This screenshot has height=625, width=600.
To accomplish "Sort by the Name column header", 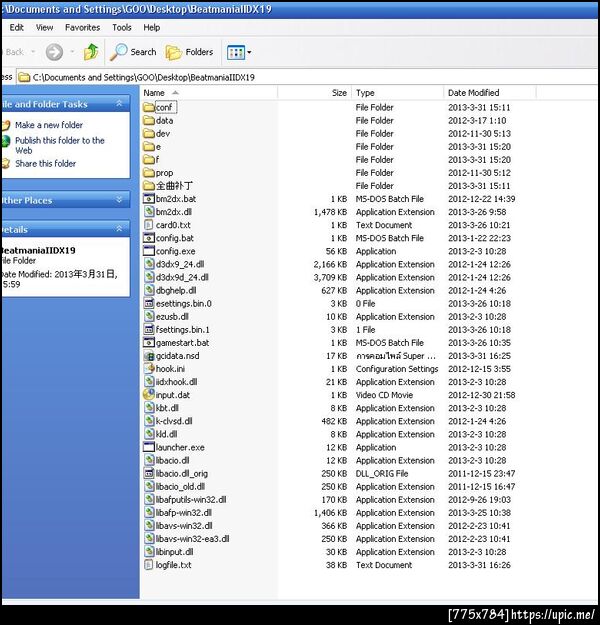I will 208,93.
